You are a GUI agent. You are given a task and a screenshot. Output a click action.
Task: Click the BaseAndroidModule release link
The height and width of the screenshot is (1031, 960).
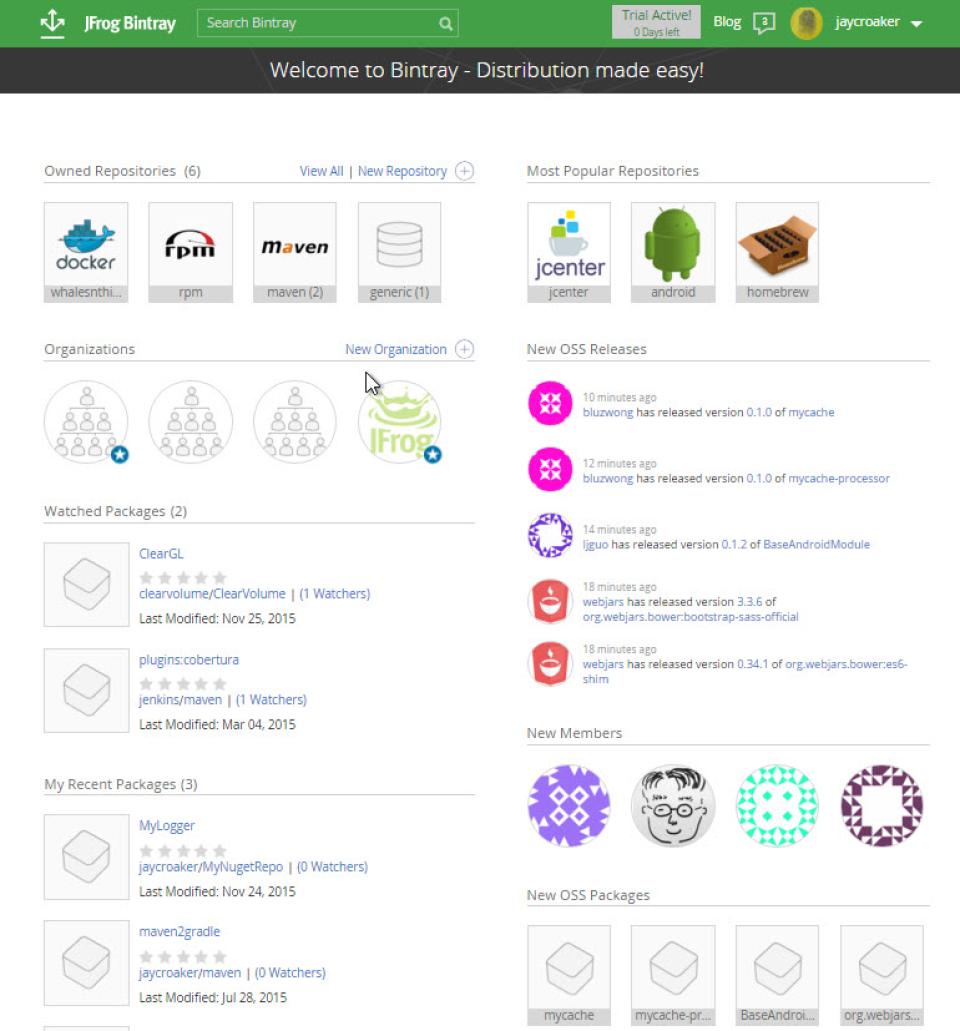click(x=817, y=544)
